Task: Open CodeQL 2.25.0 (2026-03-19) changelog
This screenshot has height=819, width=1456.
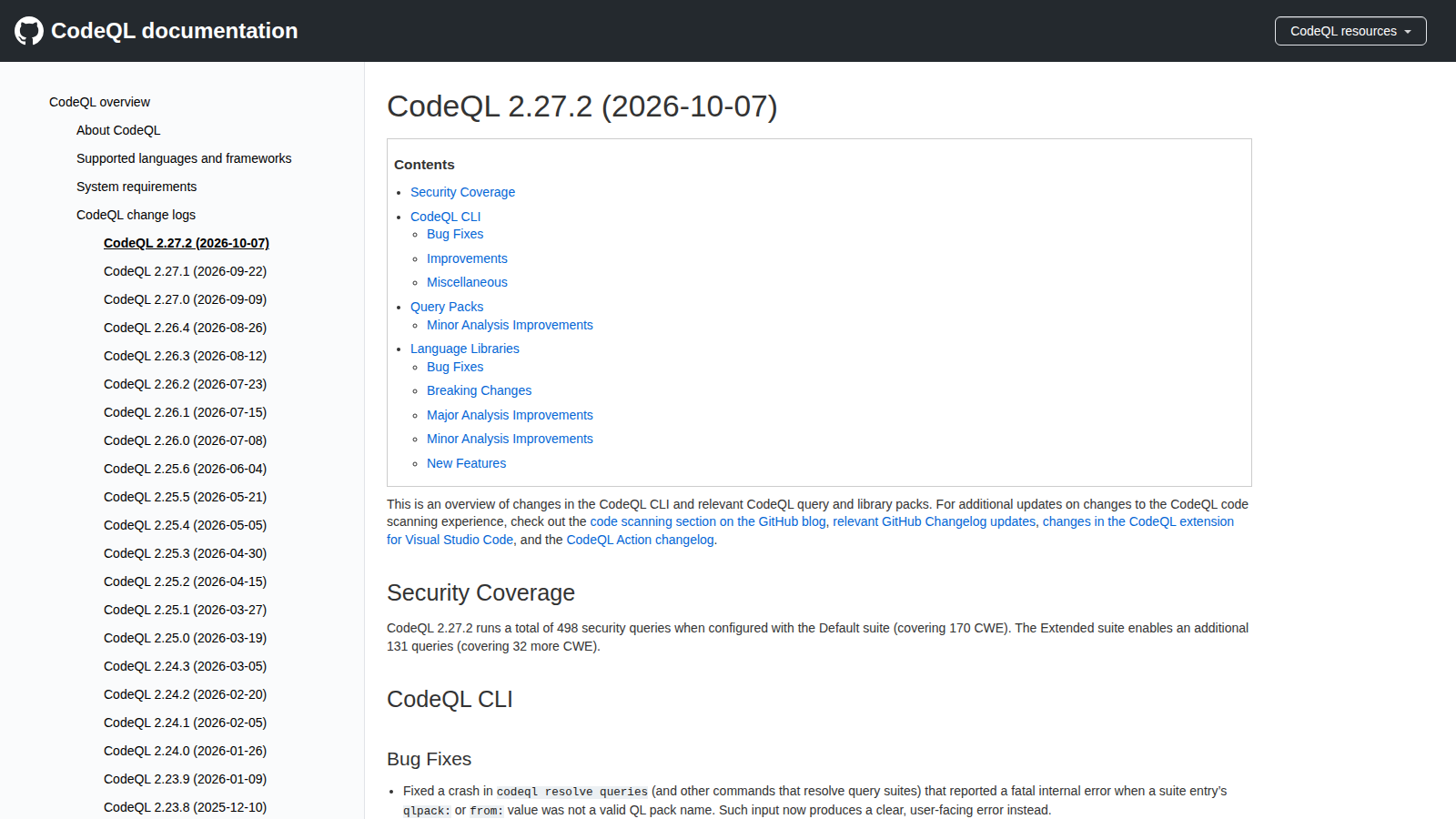Action: point(185,638)
